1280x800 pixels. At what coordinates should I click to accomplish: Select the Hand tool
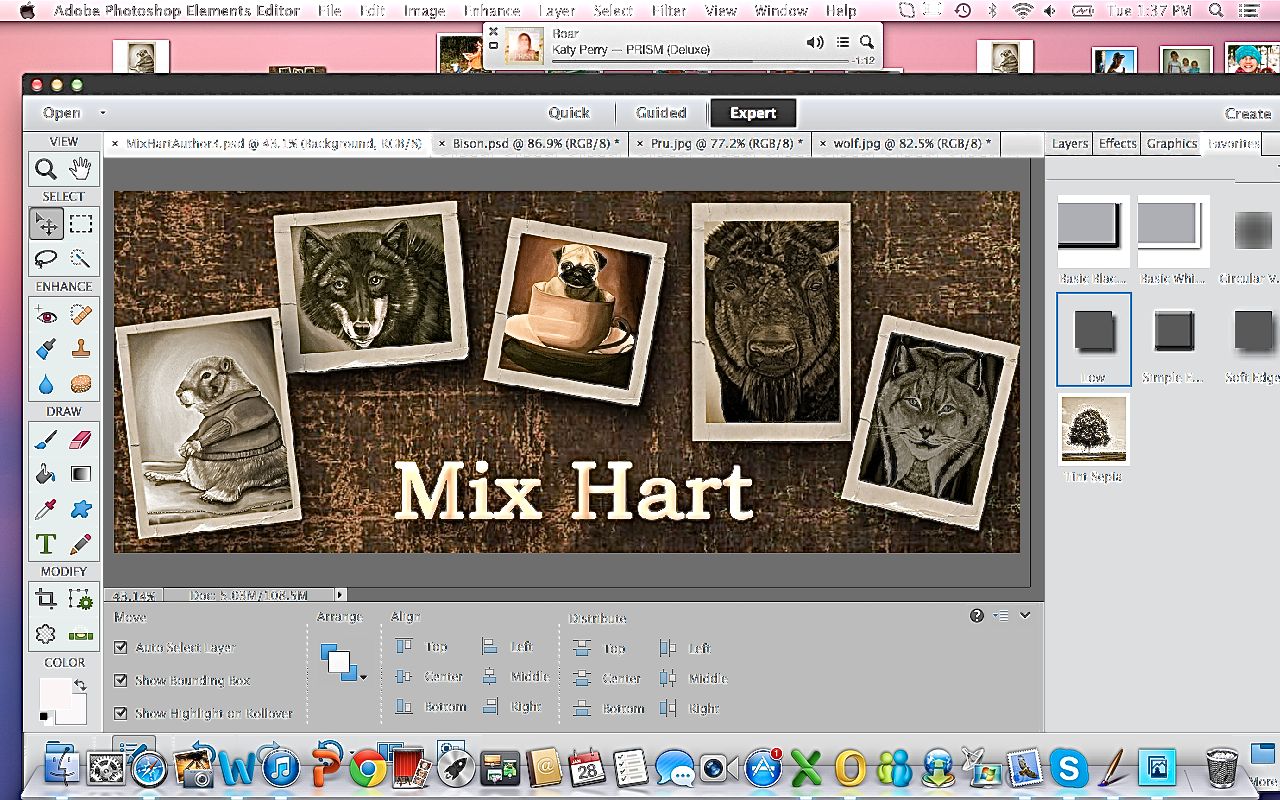(81, 169)
